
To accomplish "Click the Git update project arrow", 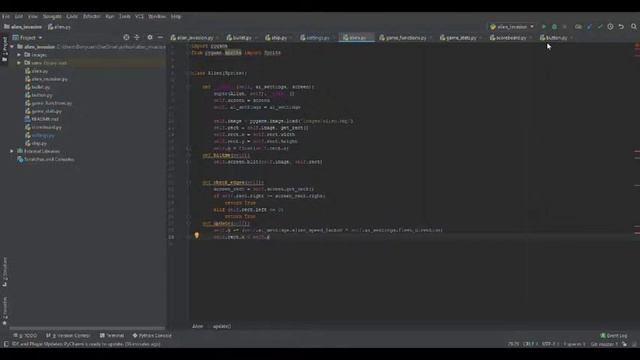I will click(589, 27).
